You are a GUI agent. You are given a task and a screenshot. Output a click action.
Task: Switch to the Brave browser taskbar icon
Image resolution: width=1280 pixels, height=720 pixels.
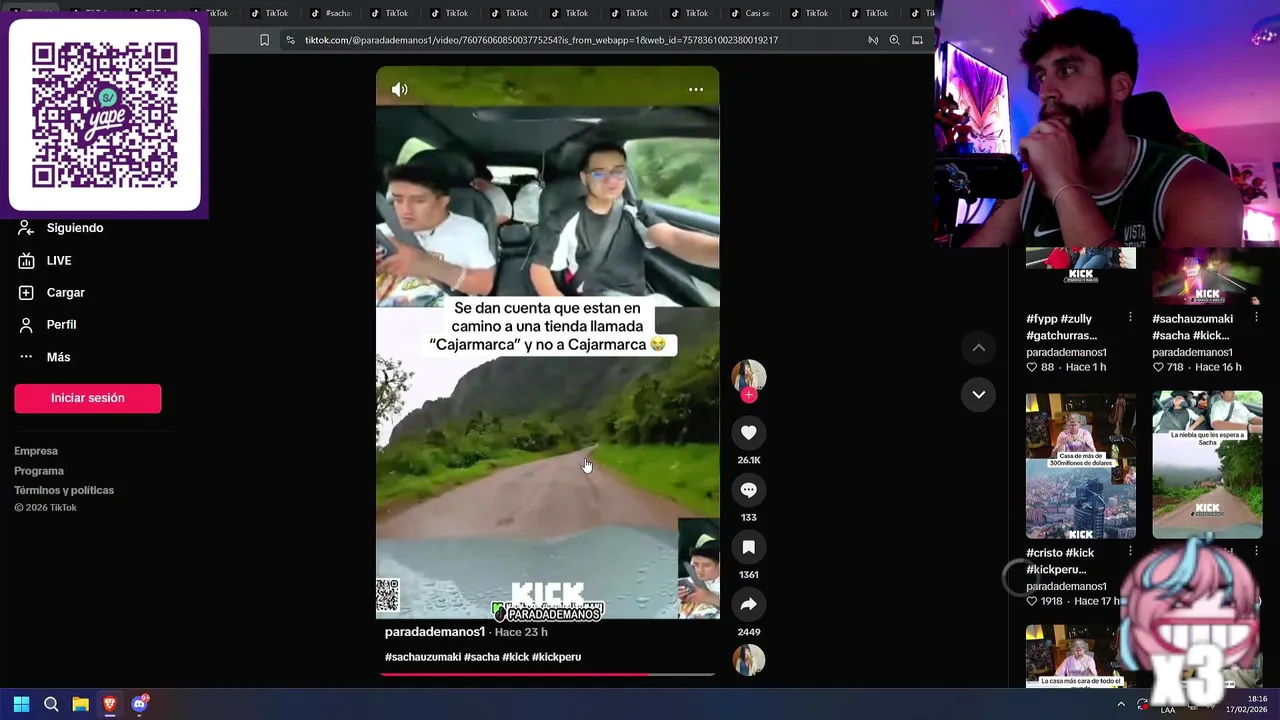tap(110, 704)
